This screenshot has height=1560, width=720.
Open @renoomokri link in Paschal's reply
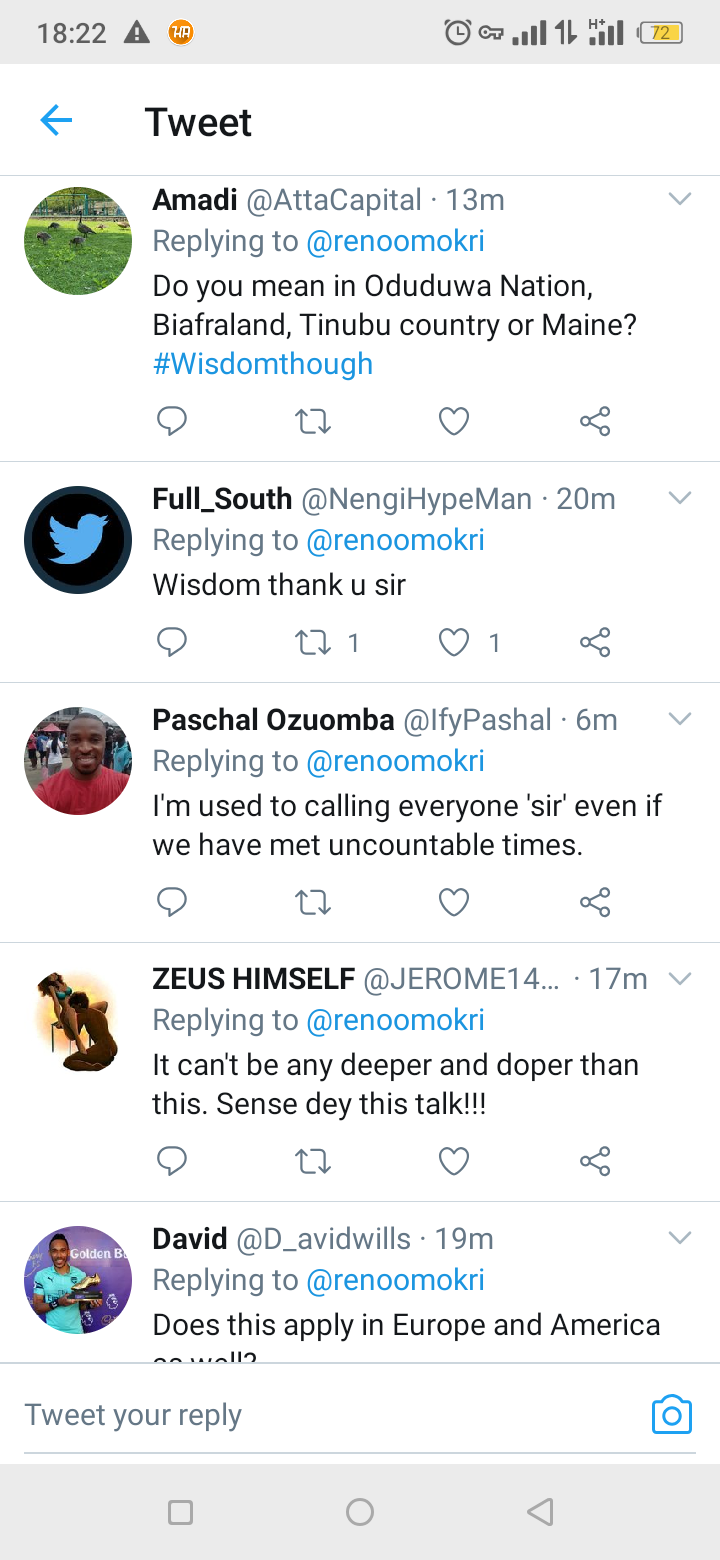tap(395, 761)
